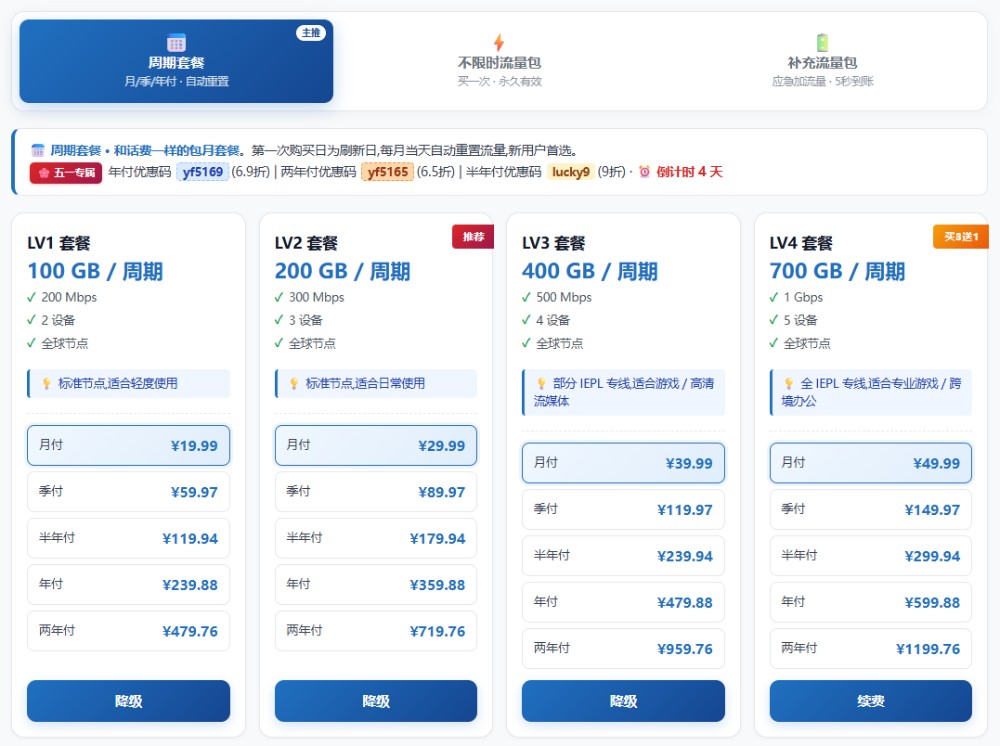This screenshot has height=746, width=1000.
Task: Click the 主推 badge on 周期套餐 tab
Action: point(311,33)
